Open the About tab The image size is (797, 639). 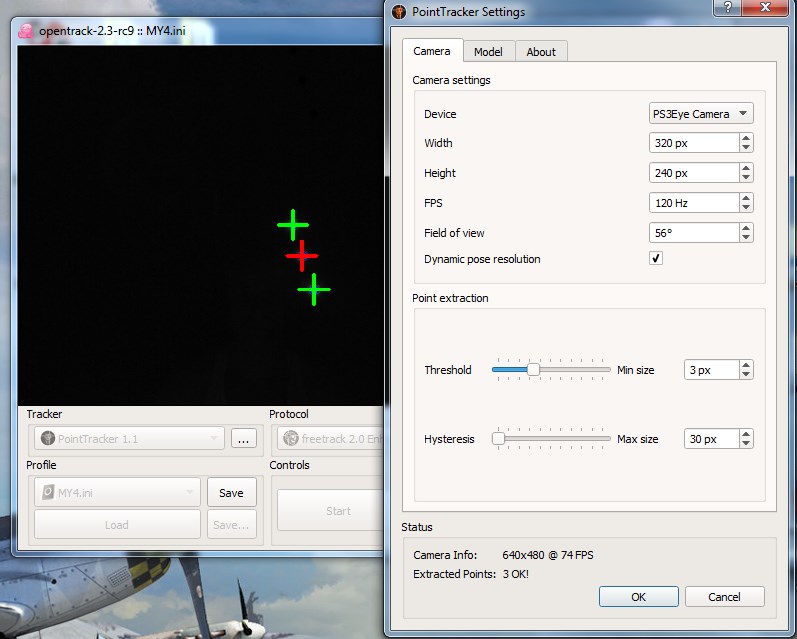[541, 52]
